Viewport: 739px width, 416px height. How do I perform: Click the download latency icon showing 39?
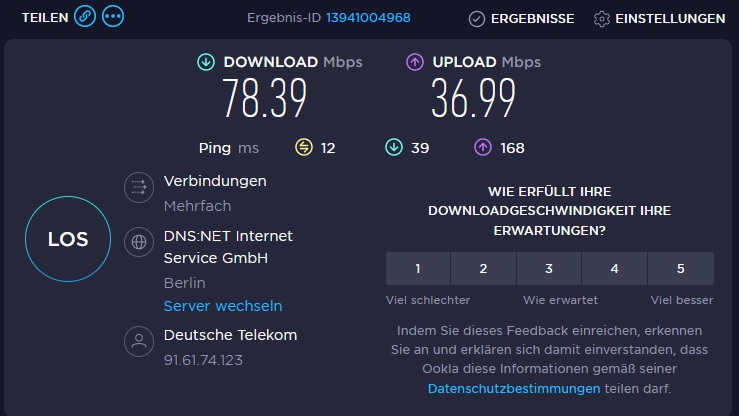point(394,147)
